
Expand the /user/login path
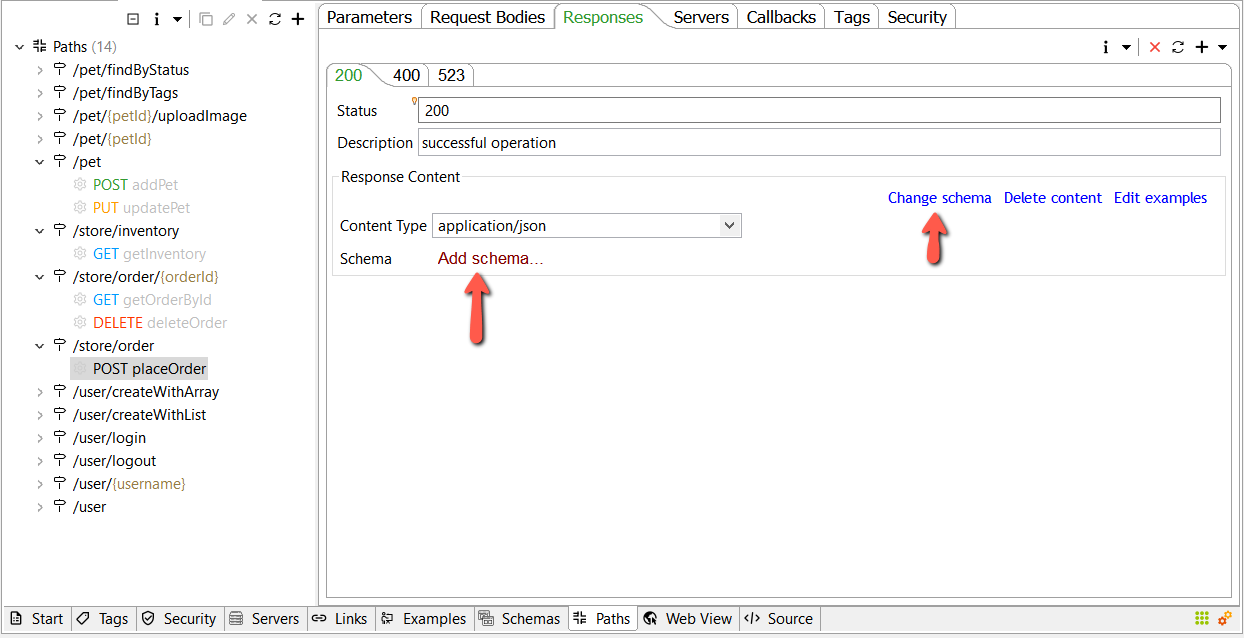pos(40,438)
